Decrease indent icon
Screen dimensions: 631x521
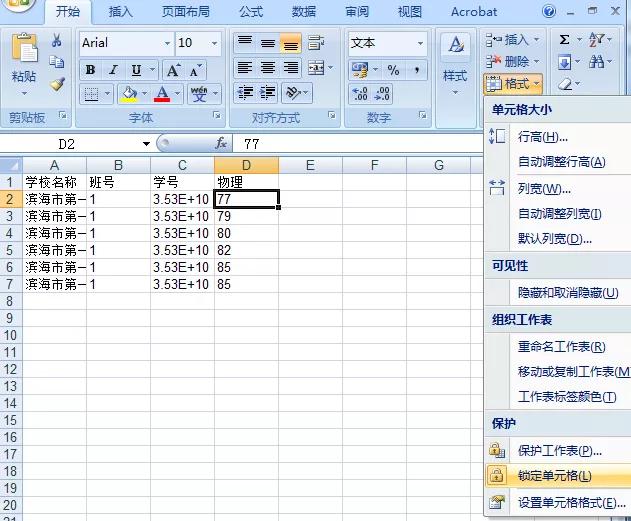245,93
